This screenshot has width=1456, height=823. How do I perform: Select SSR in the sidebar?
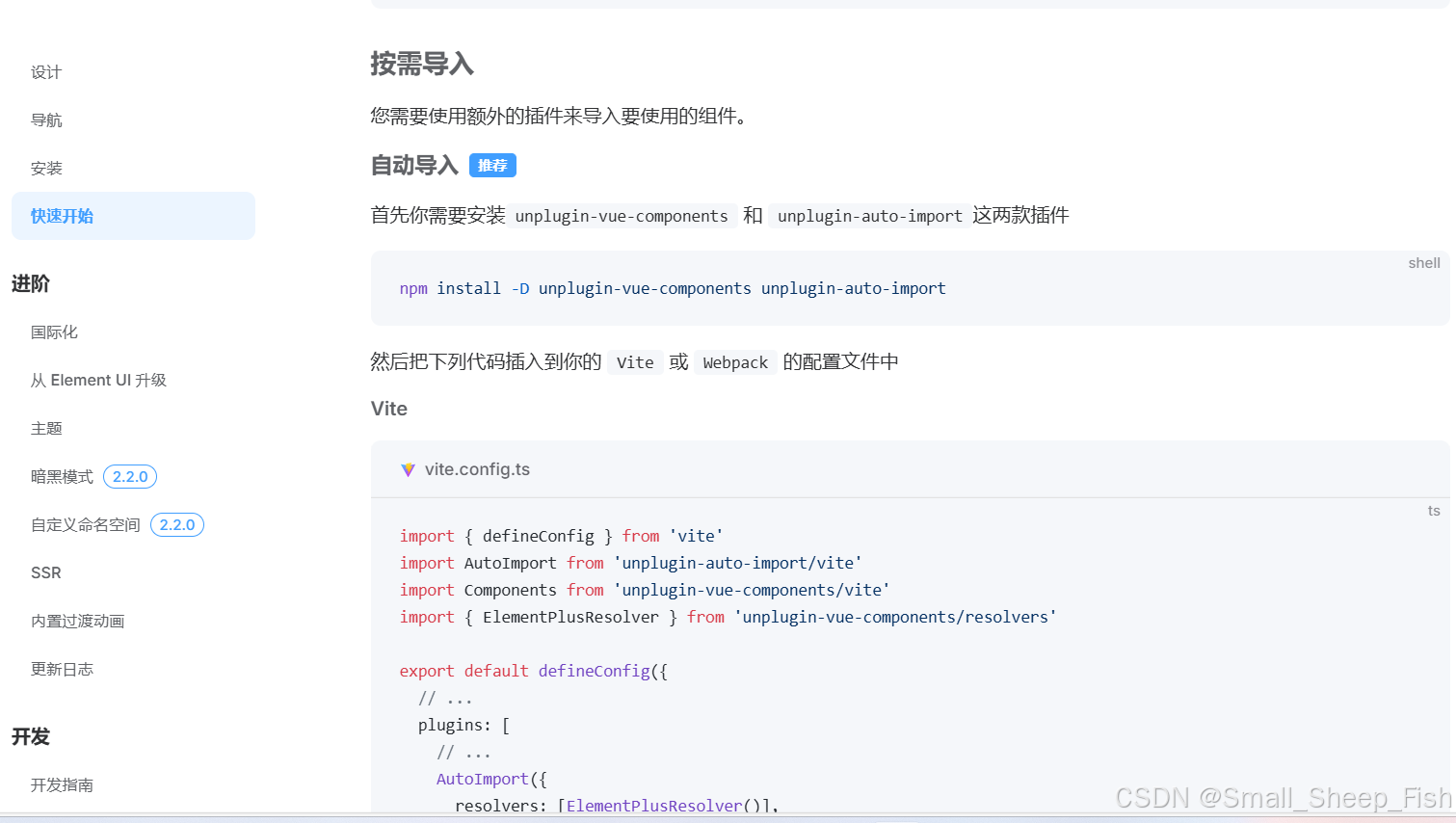coord(45,572)
